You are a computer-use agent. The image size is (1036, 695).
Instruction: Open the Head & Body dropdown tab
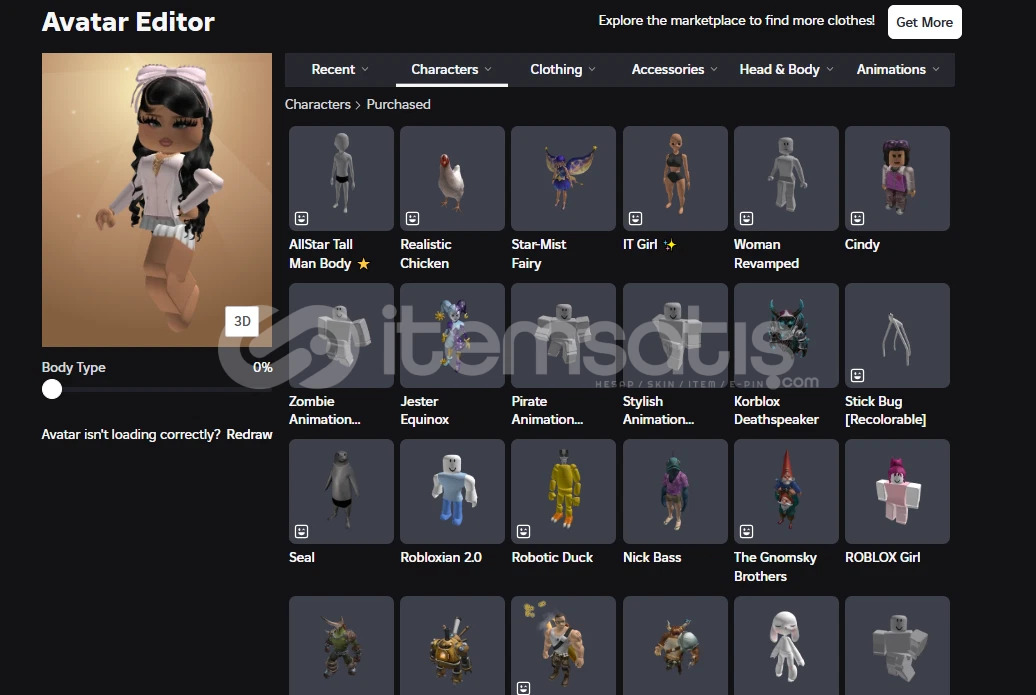(x=786, y=69)
